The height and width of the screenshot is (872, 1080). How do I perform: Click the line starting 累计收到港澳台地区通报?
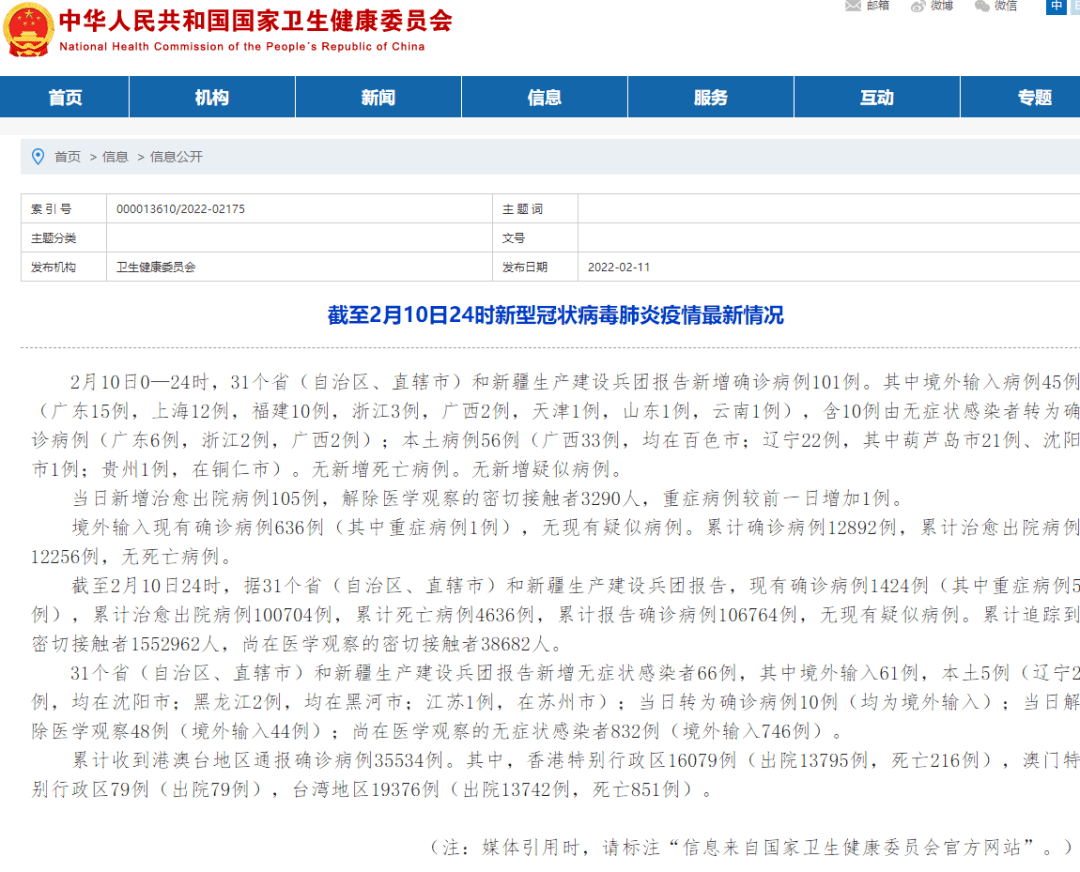(575, 760)
